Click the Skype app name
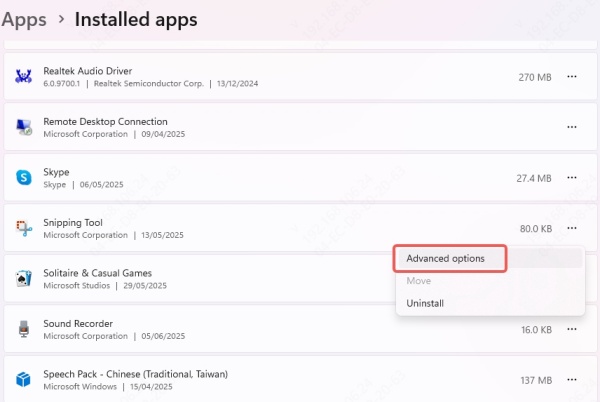The height and width of the screenshot is (402, 600). click(x=56, y=172)
